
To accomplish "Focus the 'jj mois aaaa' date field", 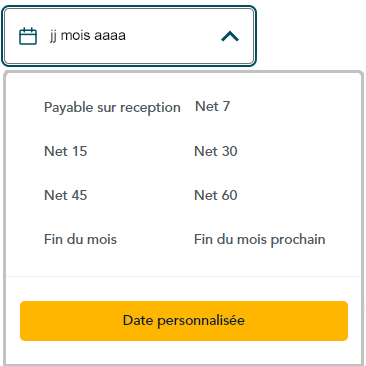I will click(129, 36).
